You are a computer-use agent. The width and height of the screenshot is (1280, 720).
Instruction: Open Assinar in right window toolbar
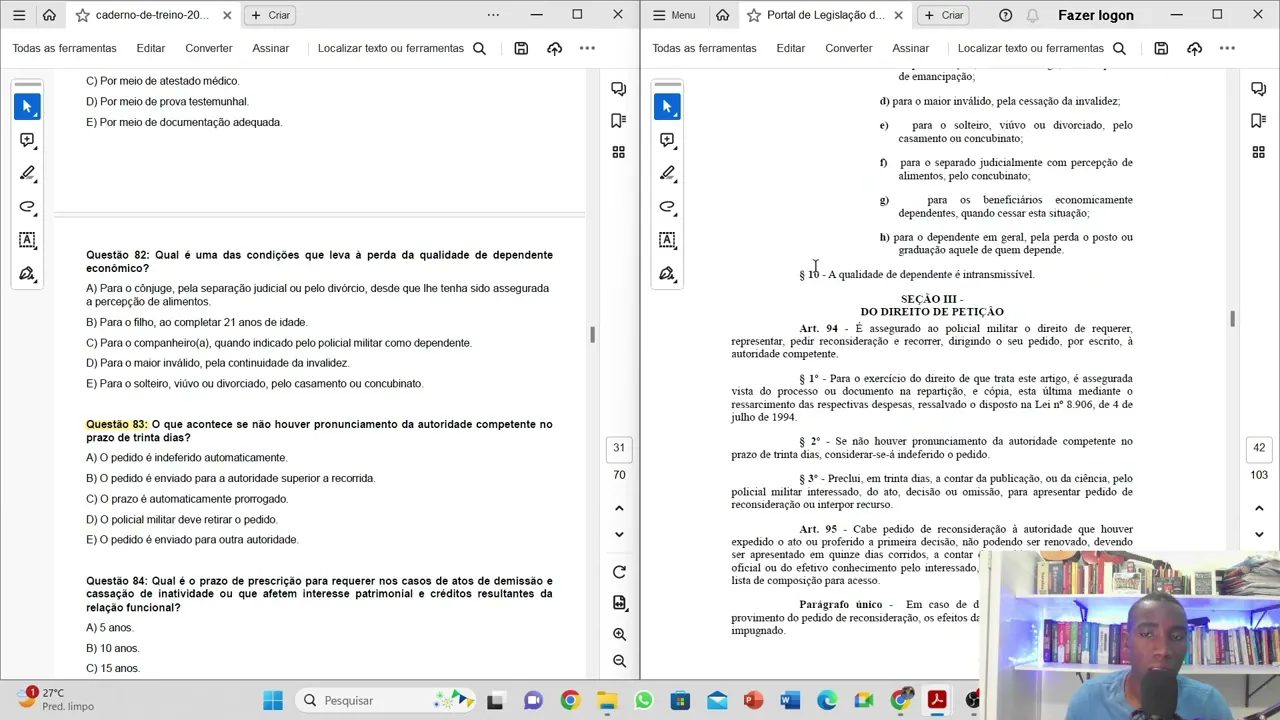tap(911, 48)
